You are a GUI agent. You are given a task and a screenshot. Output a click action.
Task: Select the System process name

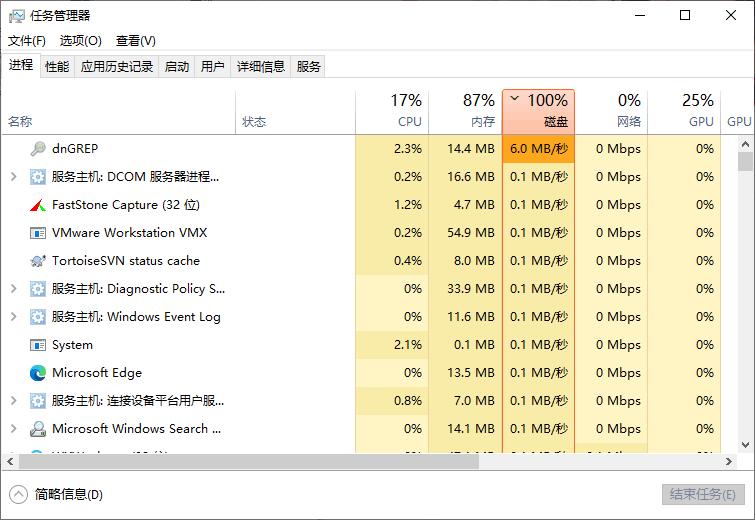[72, 345]
